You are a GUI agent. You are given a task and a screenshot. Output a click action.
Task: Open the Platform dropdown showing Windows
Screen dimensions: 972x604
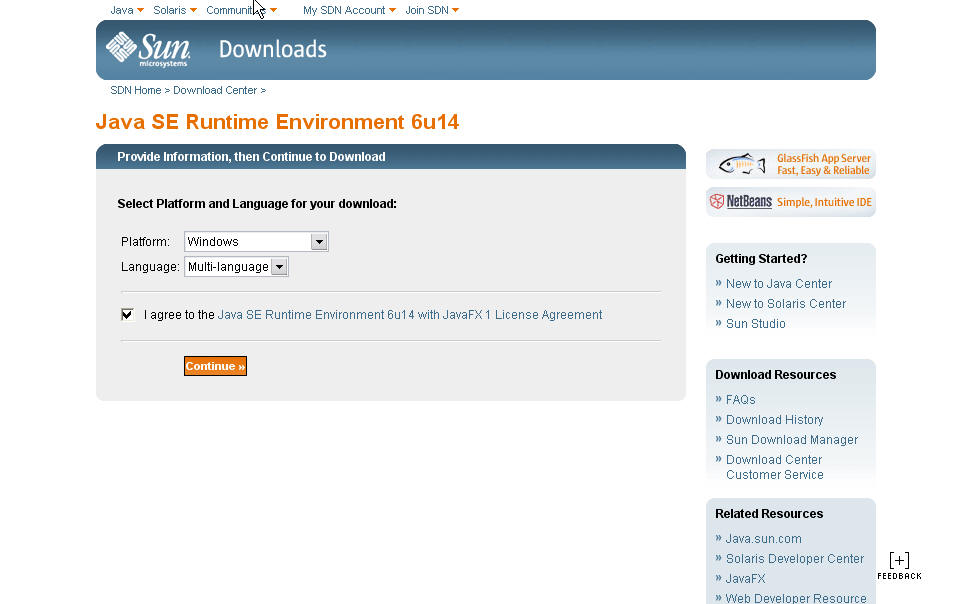coord(256,242)
